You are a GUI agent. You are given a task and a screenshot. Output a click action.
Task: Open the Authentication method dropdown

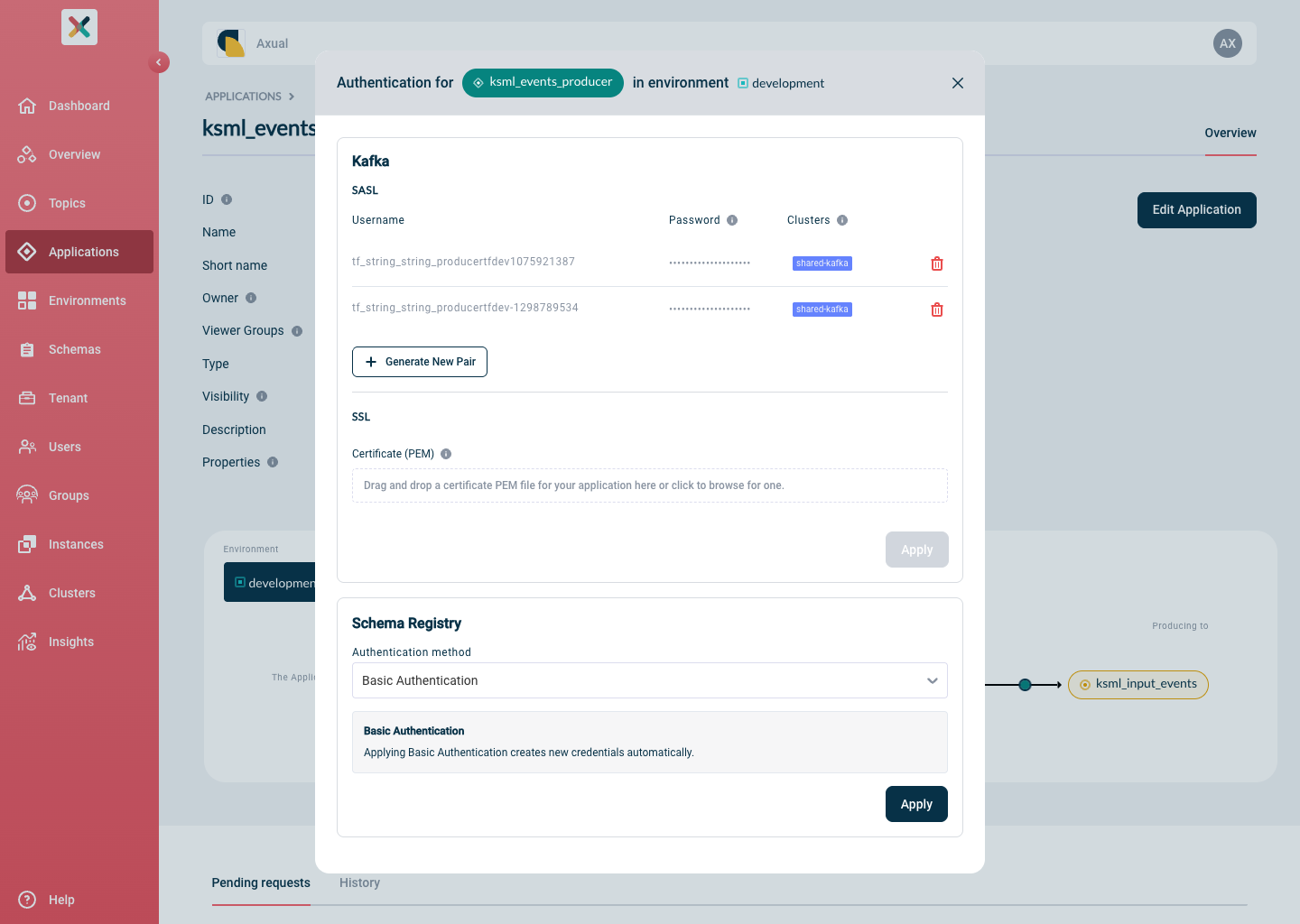point(650,680)
